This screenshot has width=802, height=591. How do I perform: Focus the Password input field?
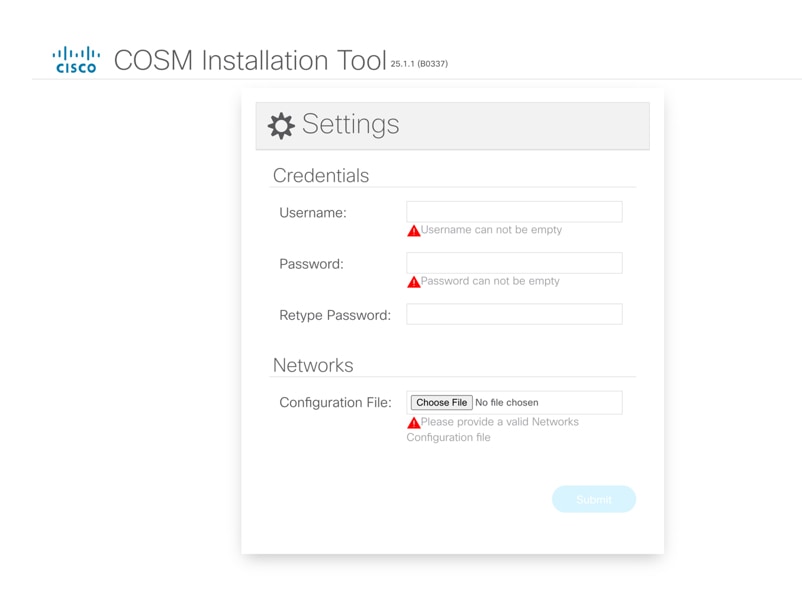click(514, 263)
